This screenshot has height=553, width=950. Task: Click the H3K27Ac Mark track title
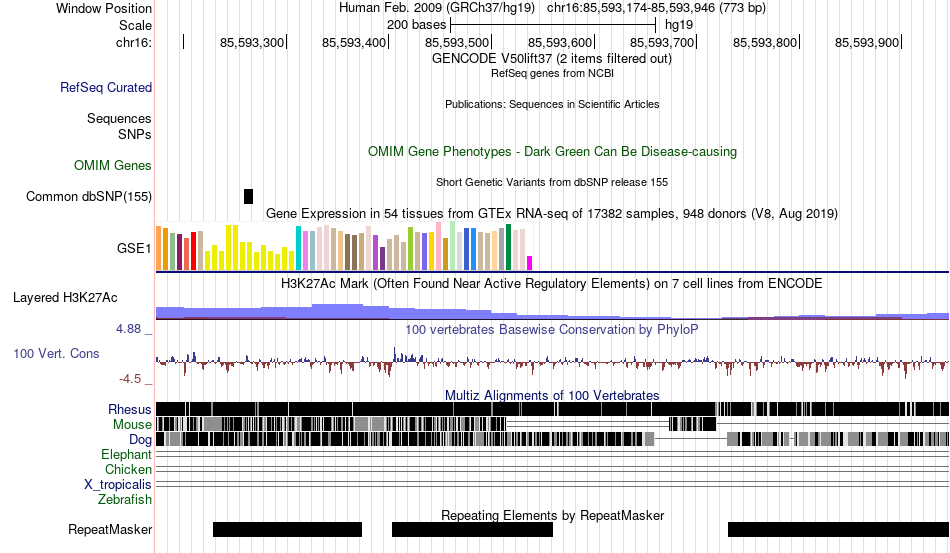pyautogui.click(x=551, y=283)
